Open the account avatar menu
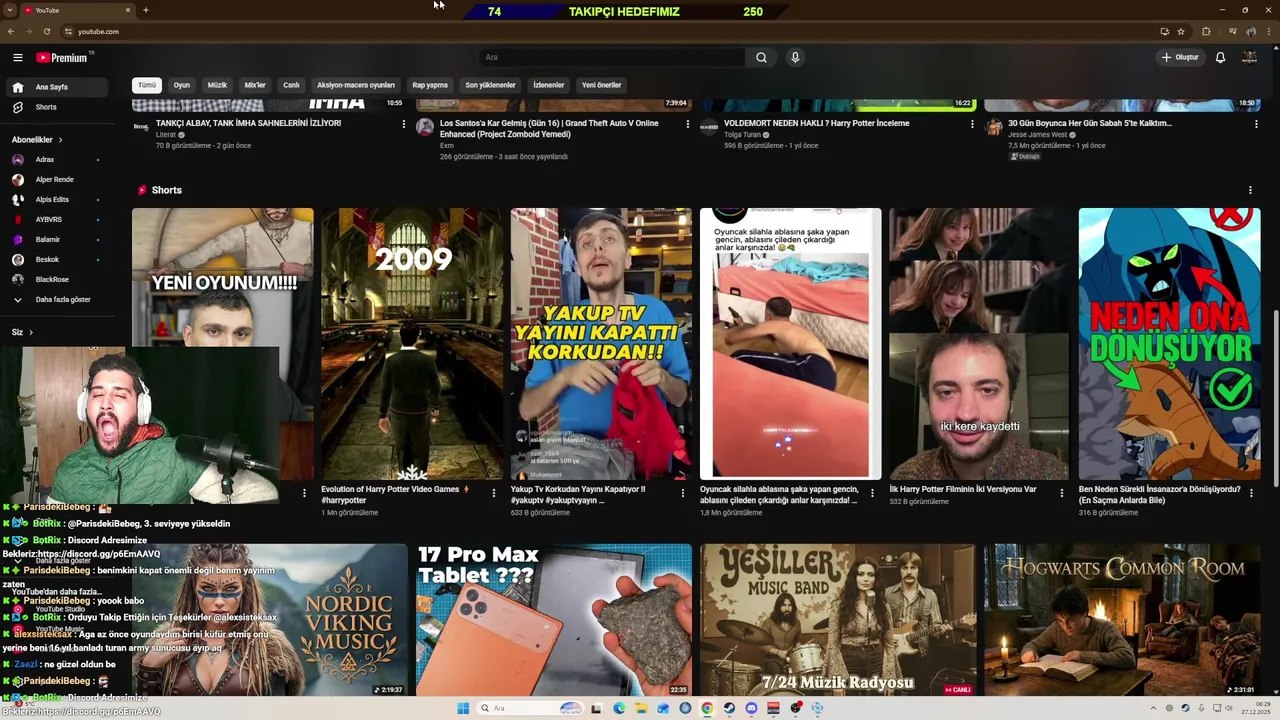Screen dimensions: 1280x720 (x=1249, y=58)
